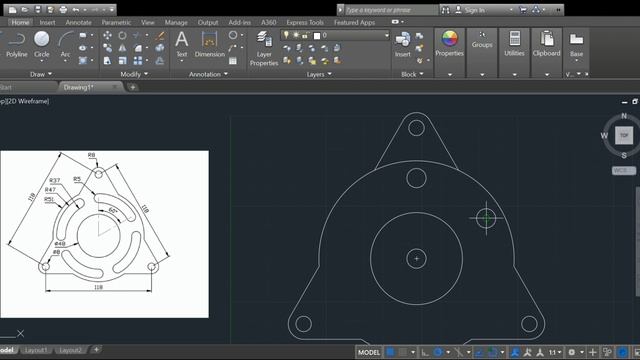Image resolution: width=640 pixels, height=360 pixels.
Task: Toggle object snap in status bar
Action: point(492,352)
